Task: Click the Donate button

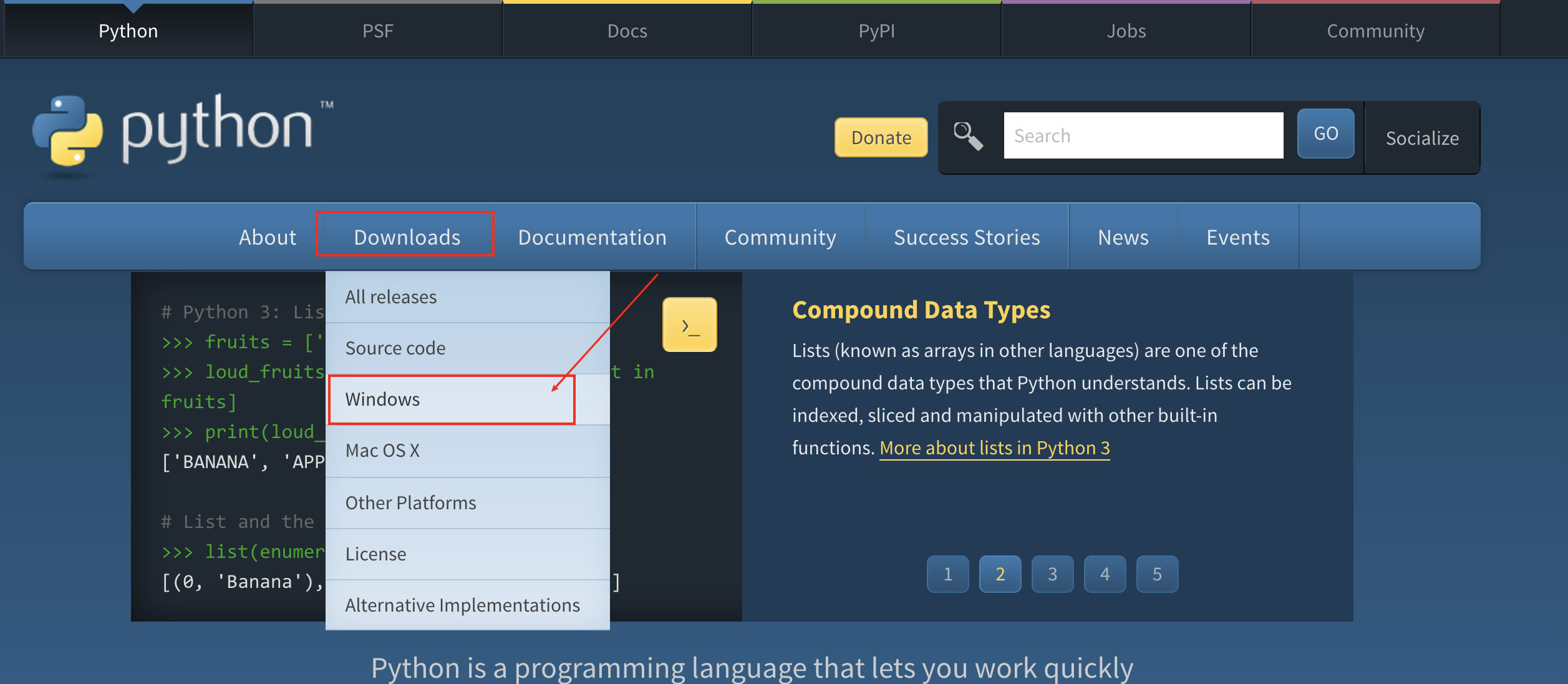Action: click(881, 137)
